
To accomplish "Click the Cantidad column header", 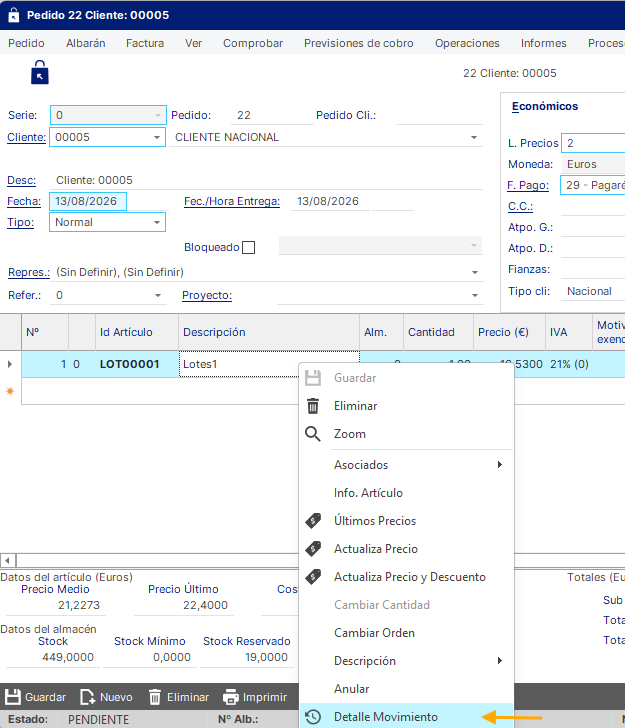I will coord(438,332).
